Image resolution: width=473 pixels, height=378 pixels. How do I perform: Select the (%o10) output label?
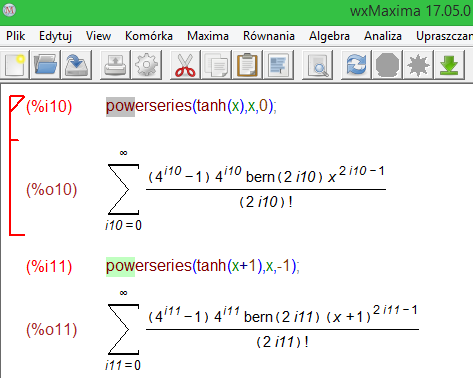[x=52, y=189]
